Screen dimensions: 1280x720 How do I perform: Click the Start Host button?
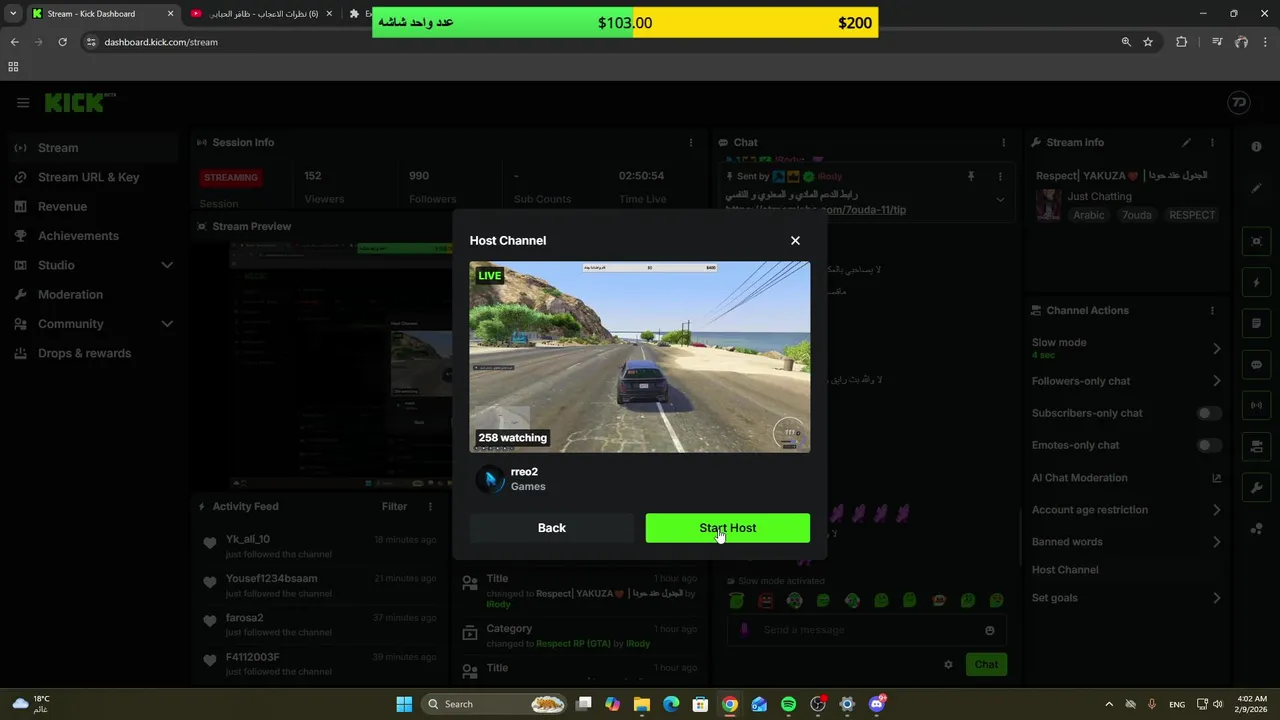click(727, 528)
